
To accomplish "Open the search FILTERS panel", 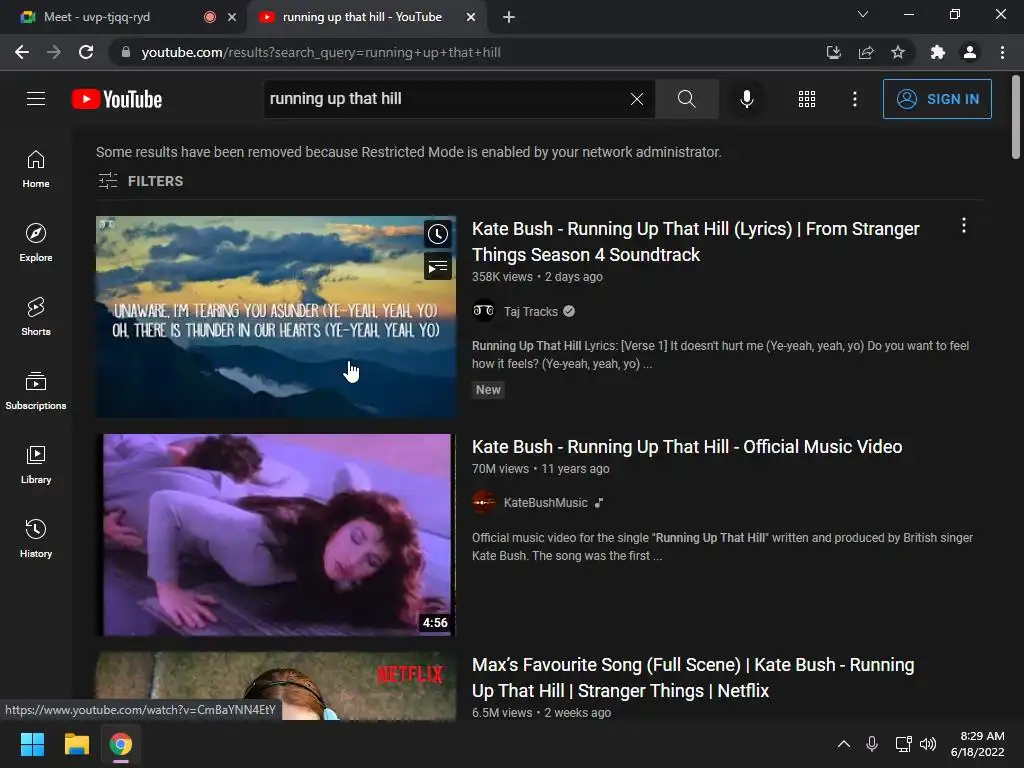I will click(140, 181).
